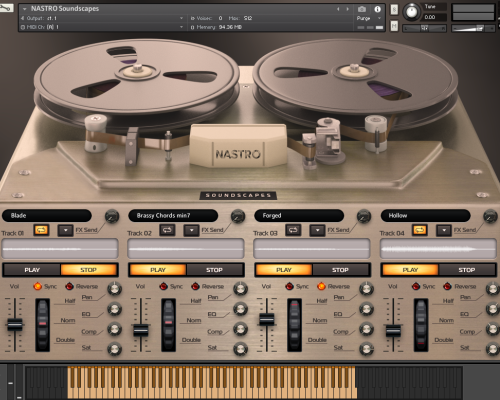Open the instrument info icon

pos(377,9)
